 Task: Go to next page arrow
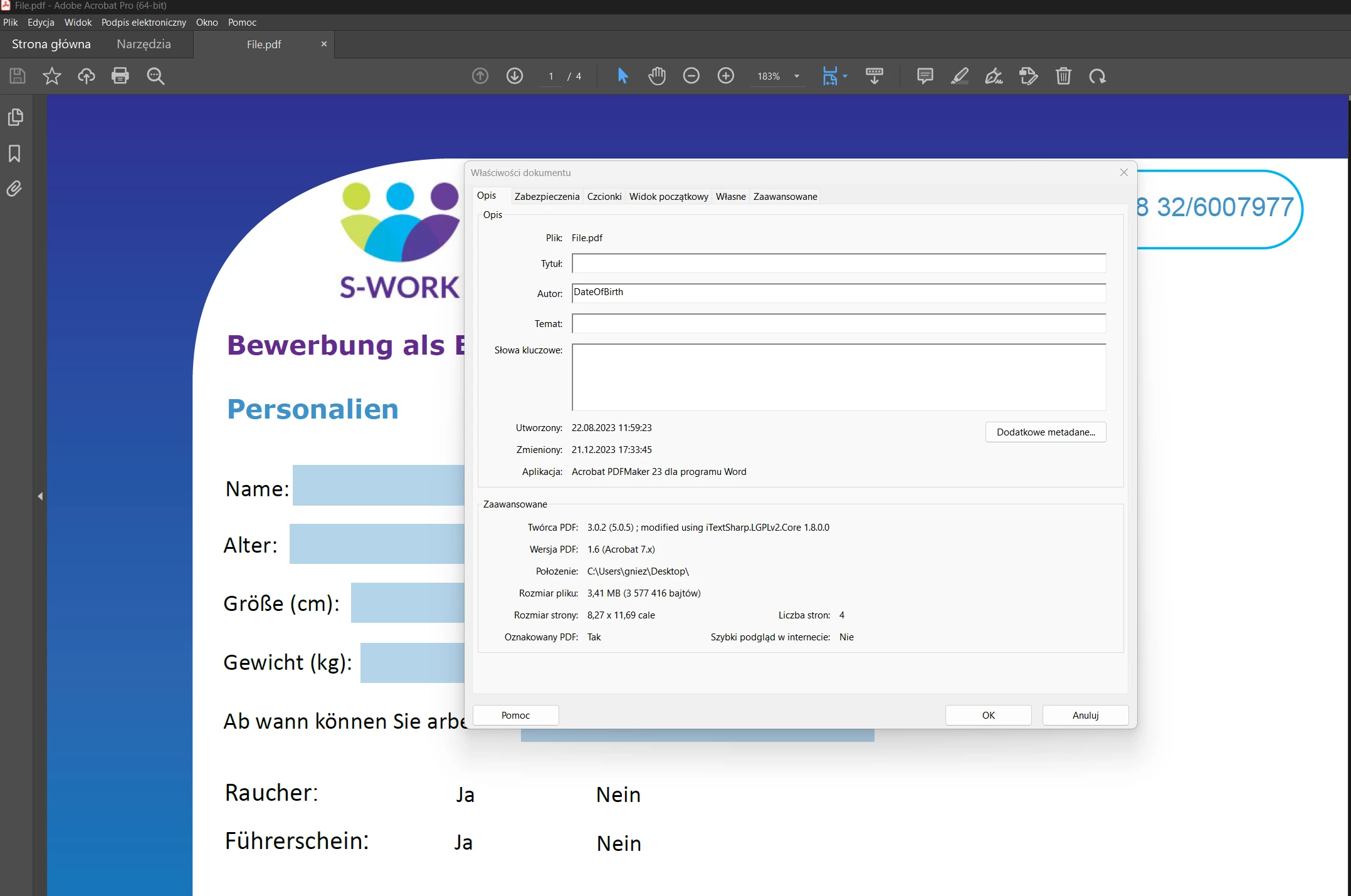point(515,76)
